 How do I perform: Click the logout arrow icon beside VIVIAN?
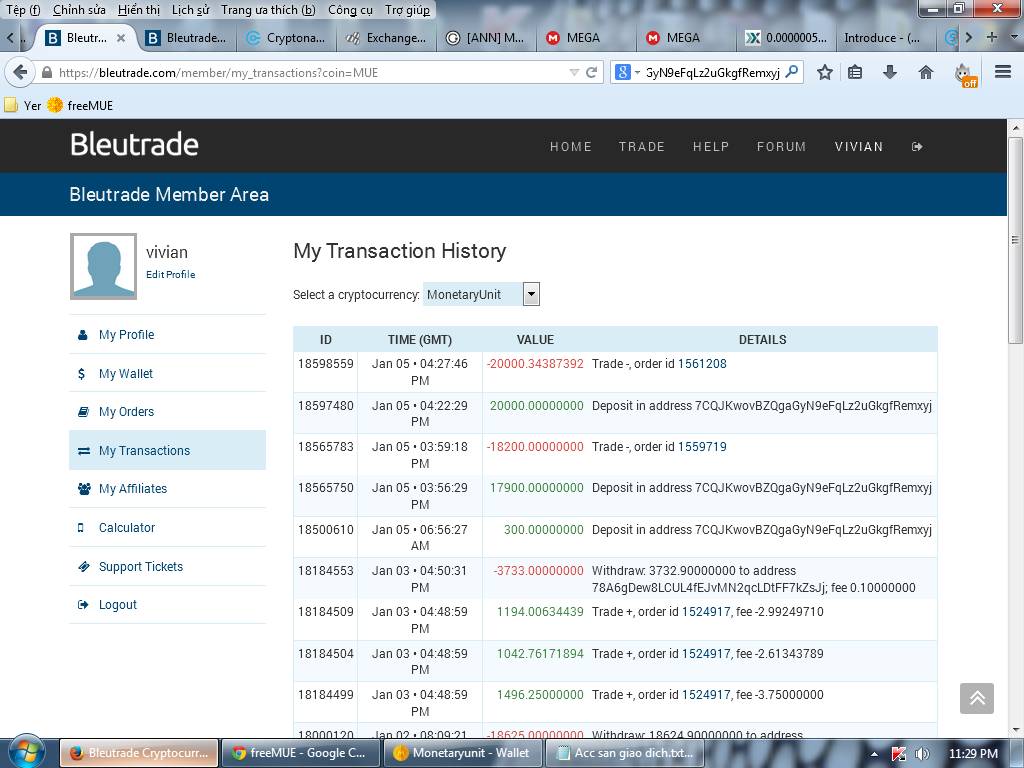tap(917, 147)
